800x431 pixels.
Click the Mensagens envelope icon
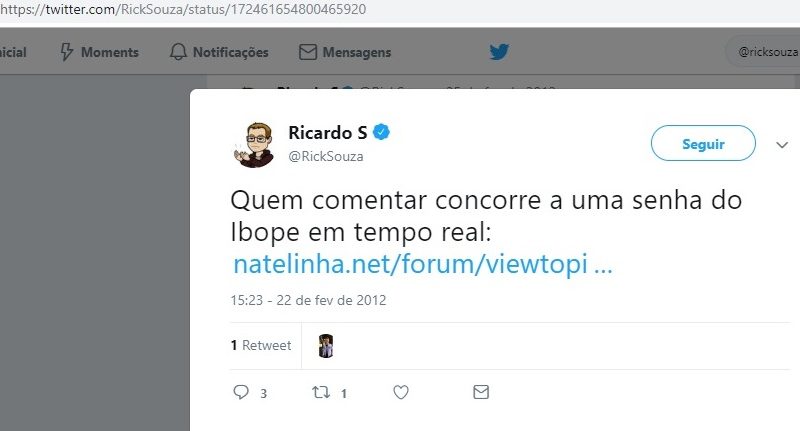pyautogui.click(x=308, y=52)
